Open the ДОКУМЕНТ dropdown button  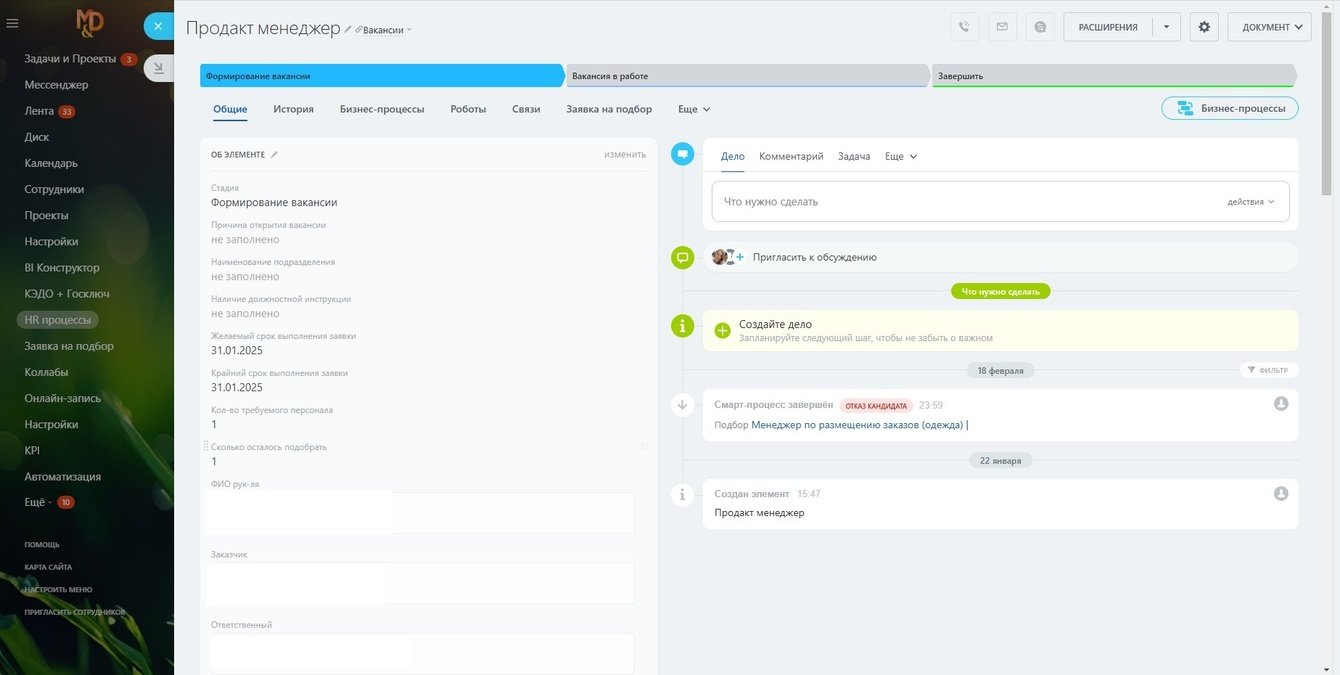pos(1270,27)
